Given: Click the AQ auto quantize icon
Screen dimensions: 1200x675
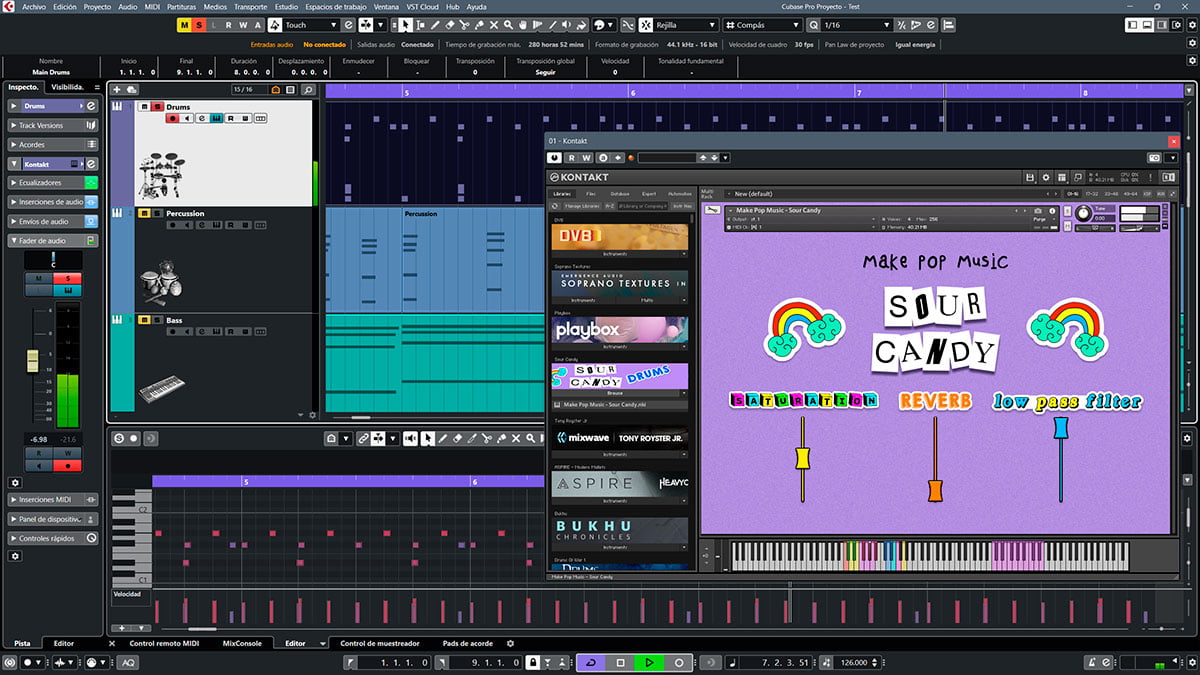Looking at the screenshot, I should point(128,663).
